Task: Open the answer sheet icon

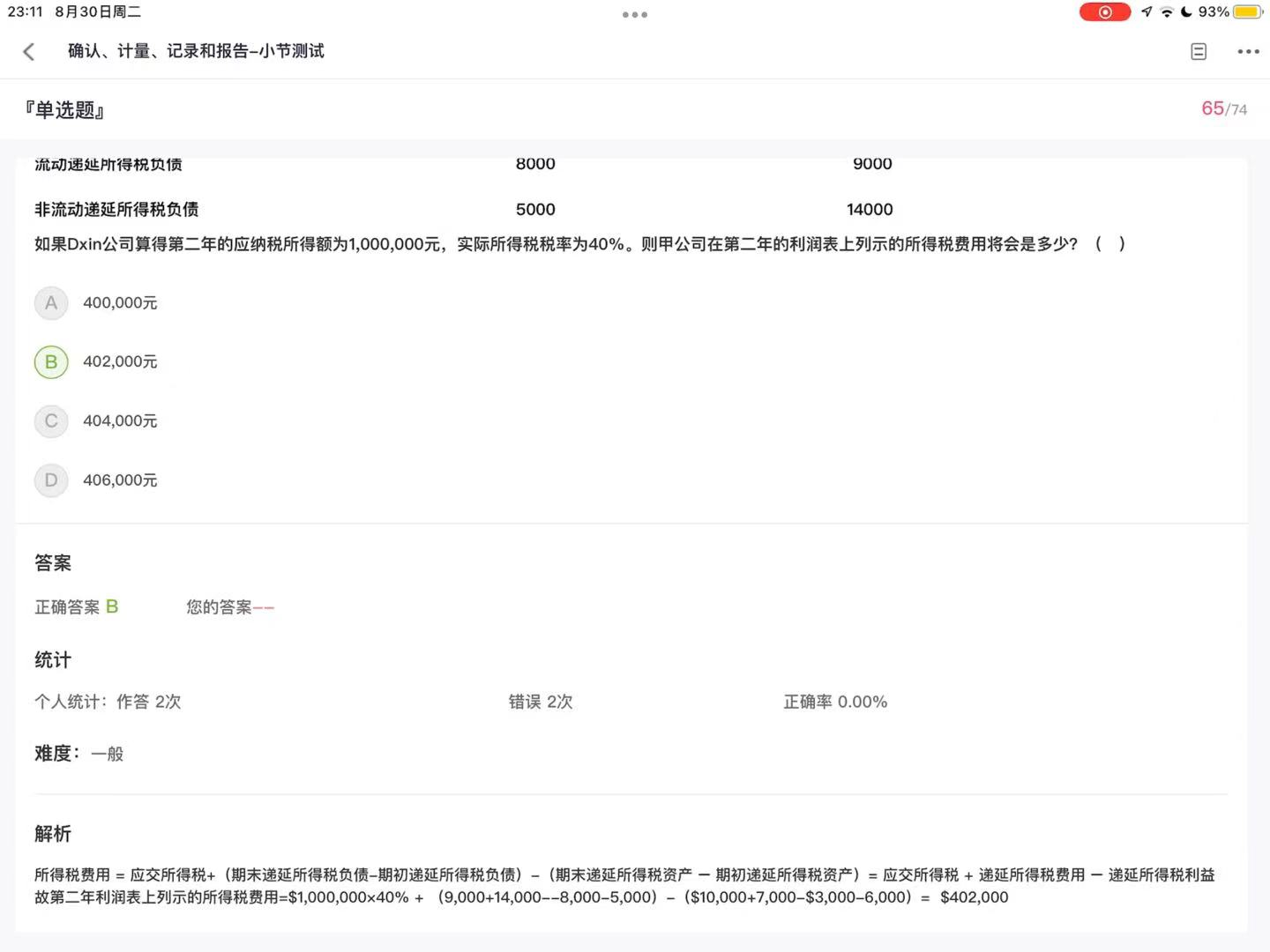Action: point(1199,52)
